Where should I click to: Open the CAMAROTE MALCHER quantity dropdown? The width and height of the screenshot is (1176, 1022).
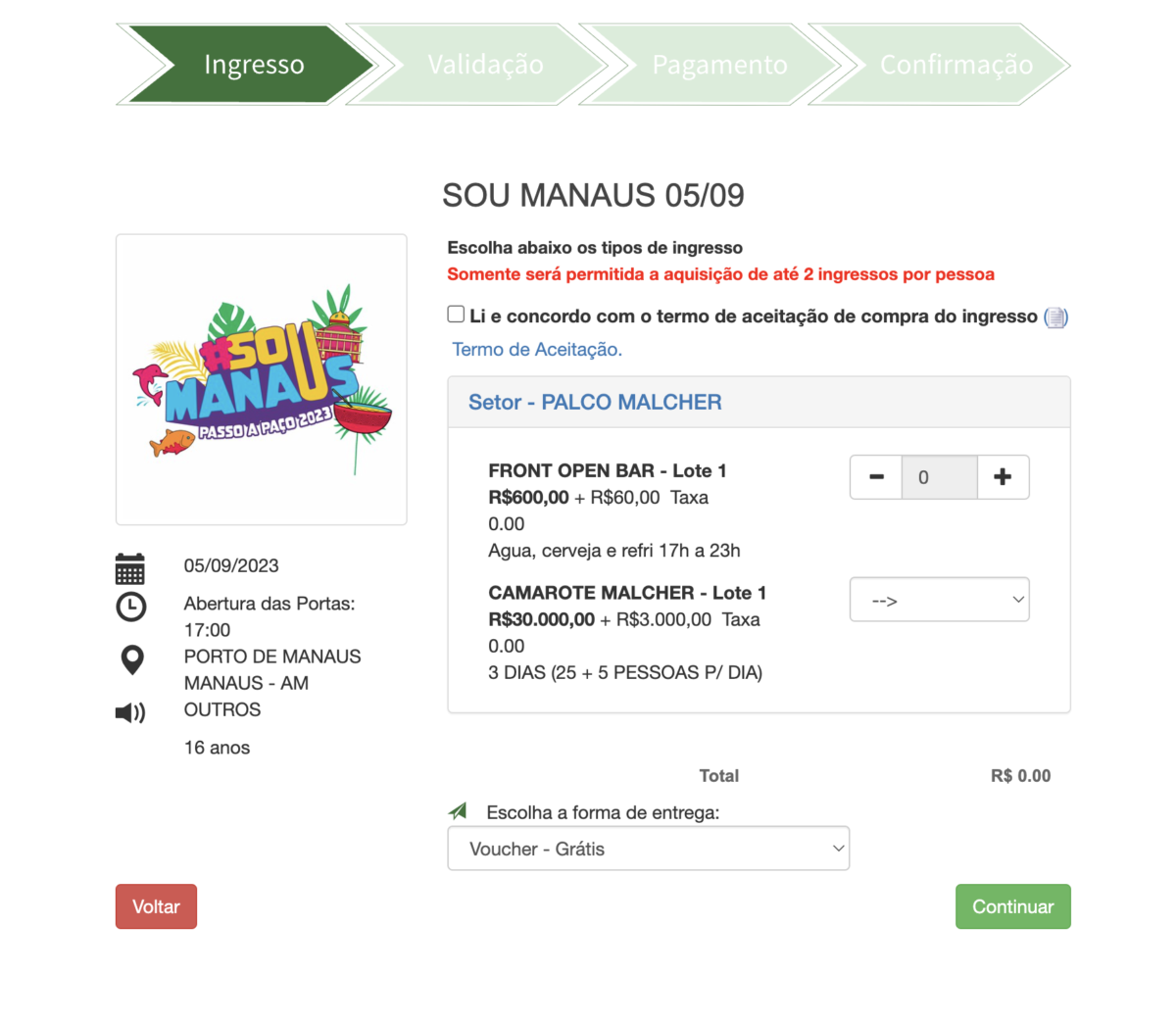coord(939,600)
